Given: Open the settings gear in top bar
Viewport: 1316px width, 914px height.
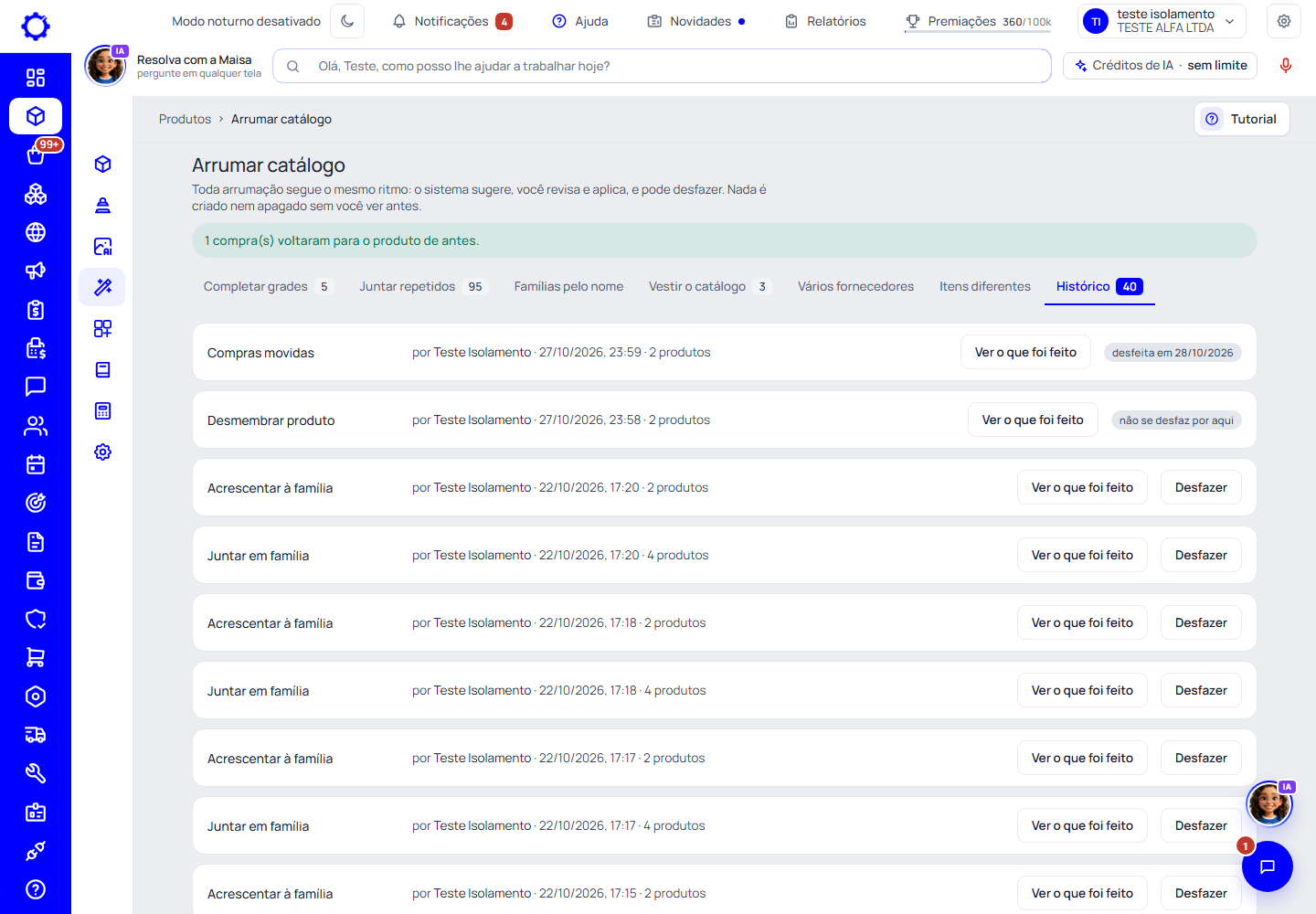Looking at the screenshot, I should point(1284,21).
